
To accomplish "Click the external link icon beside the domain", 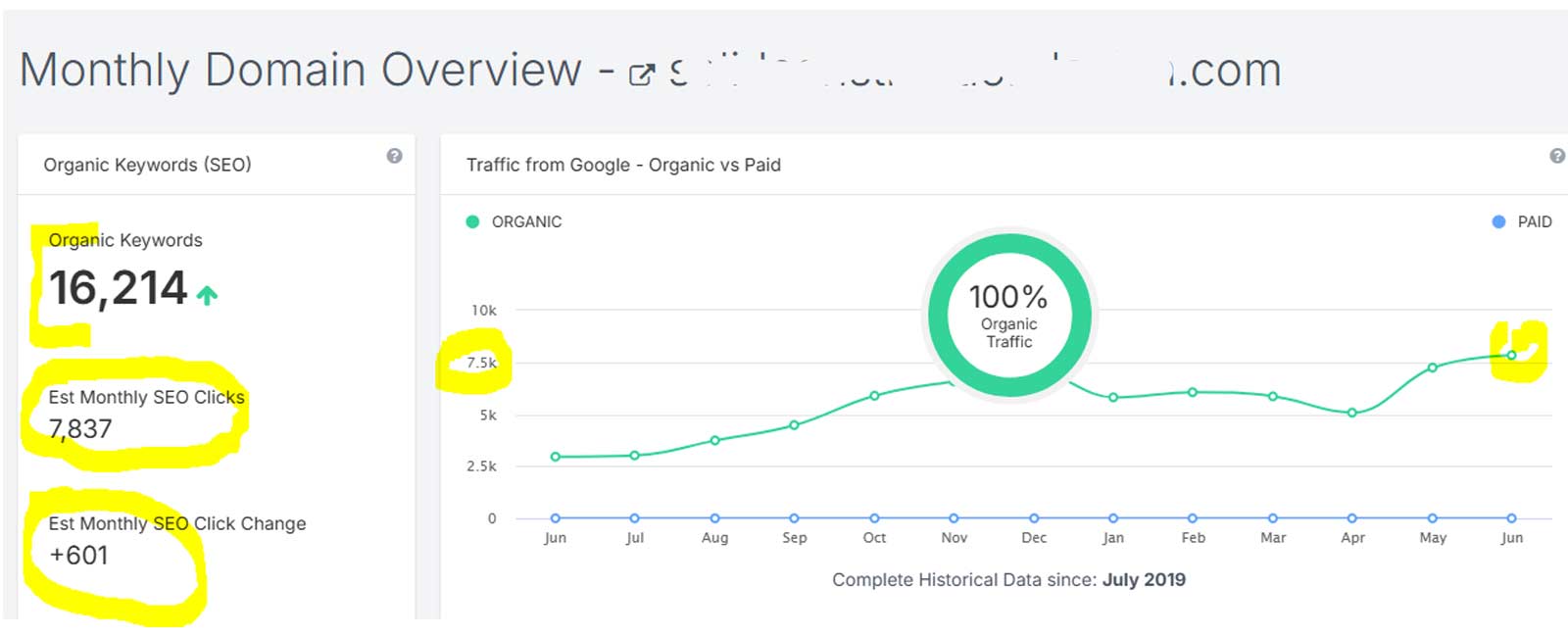I will (x=641, y=74).
